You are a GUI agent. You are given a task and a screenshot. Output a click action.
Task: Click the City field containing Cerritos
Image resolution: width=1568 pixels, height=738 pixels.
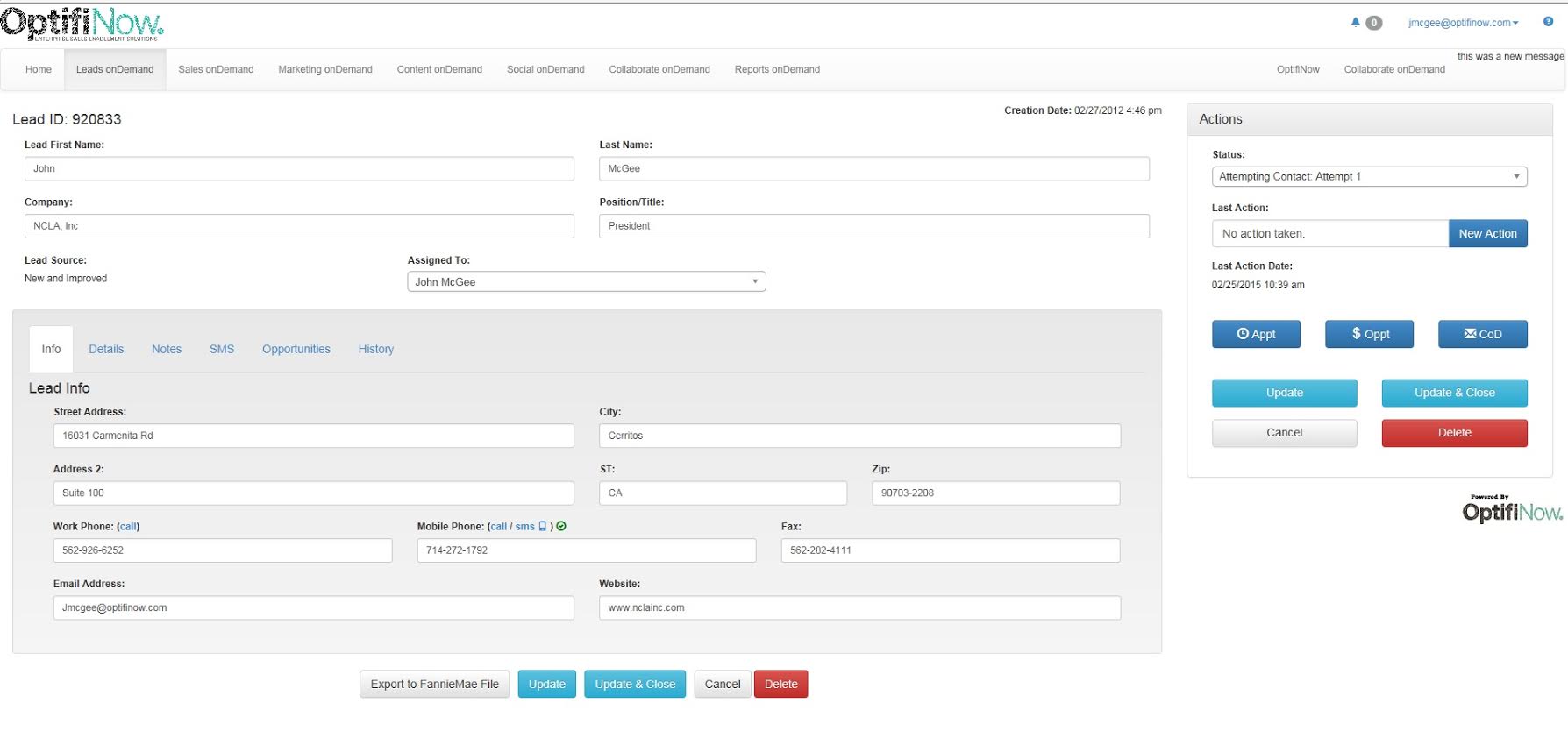(x=860, y=436)
